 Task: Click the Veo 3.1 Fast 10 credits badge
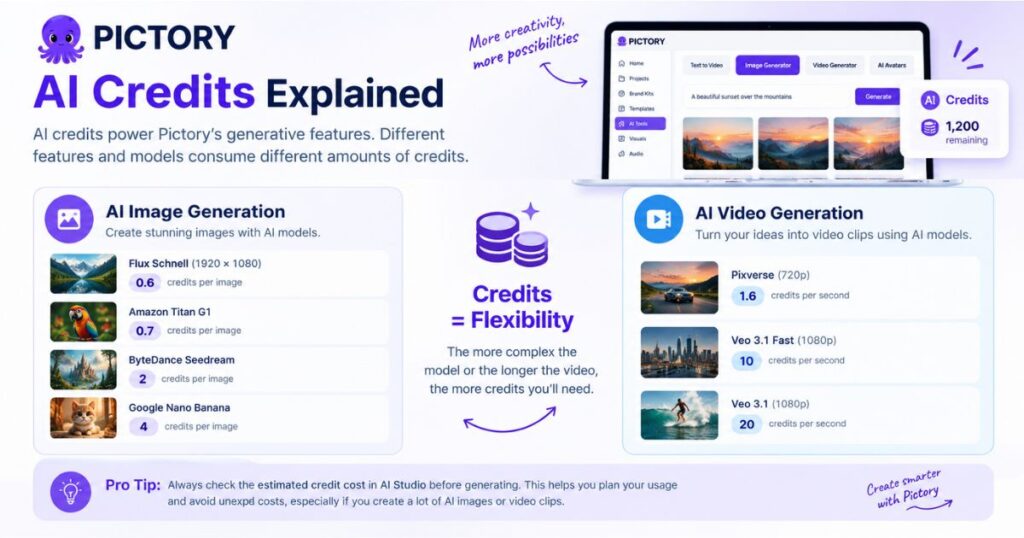coord(746,361)
